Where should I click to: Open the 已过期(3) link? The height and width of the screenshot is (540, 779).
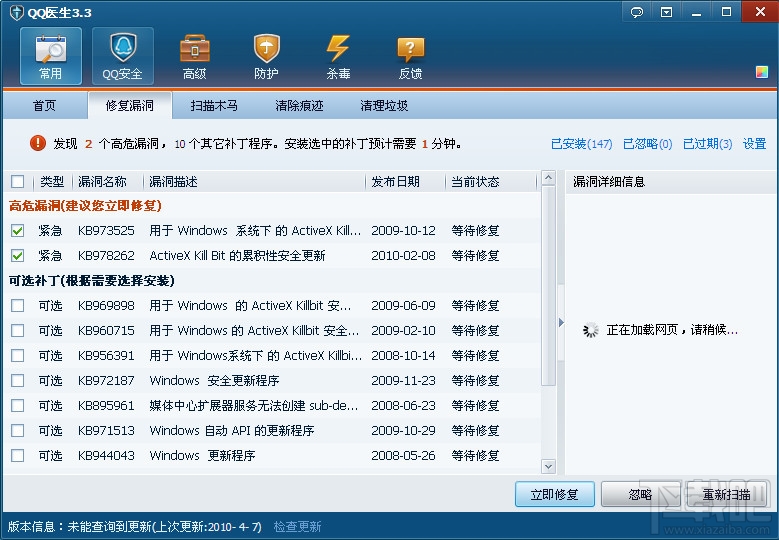tap(707, 144)
